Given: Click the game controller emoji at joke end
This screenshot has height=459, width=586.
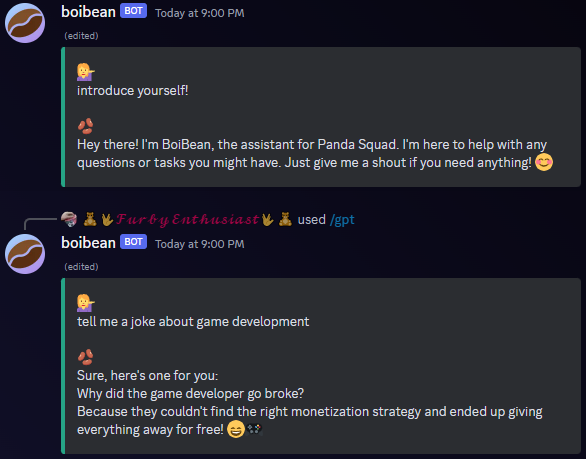Looking at the screenshot, I should point(255,429).
